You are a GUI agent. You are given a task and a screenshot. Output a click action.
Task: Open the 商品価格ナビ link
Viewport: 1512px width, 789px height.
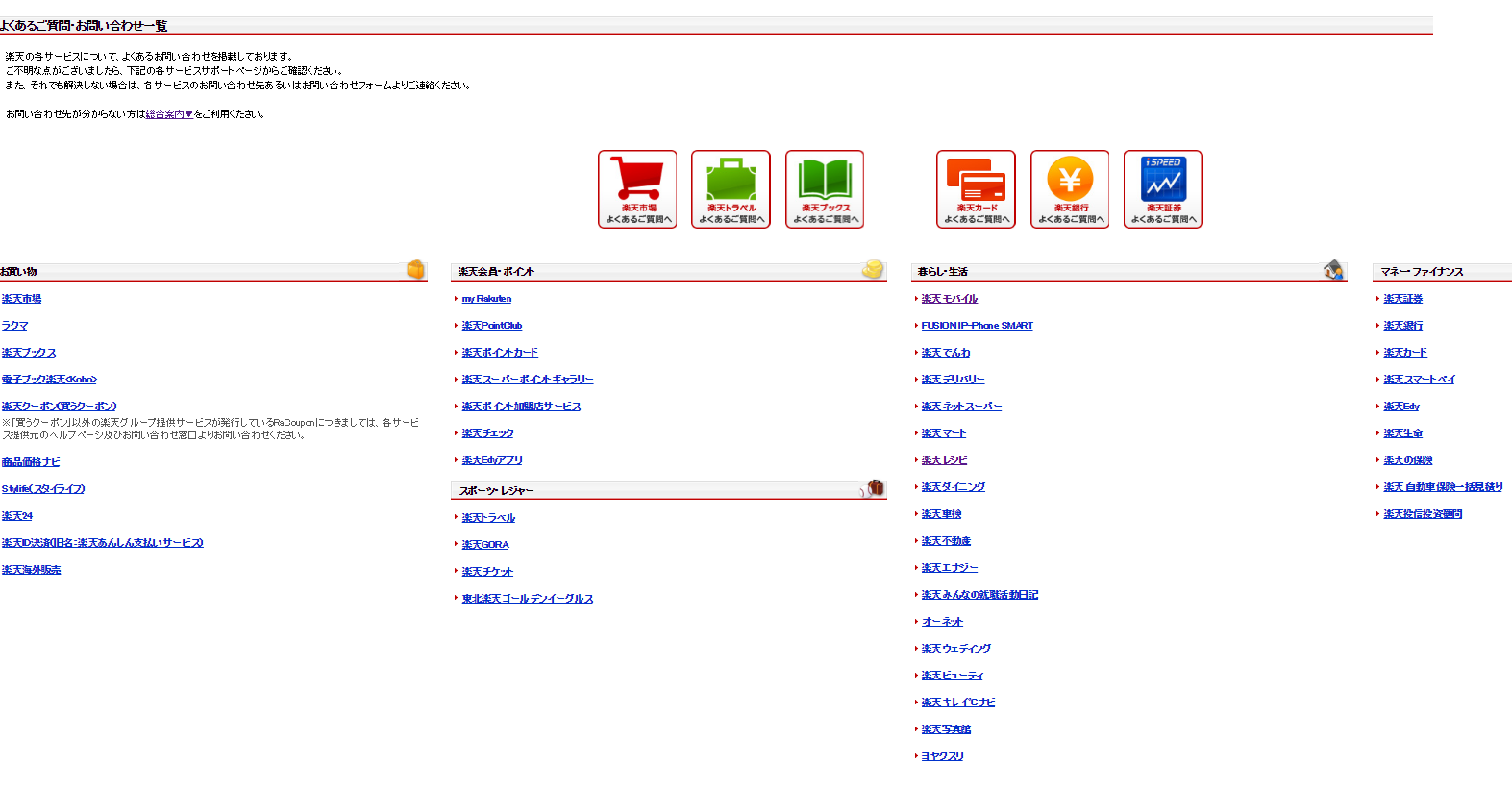(31, 462)
